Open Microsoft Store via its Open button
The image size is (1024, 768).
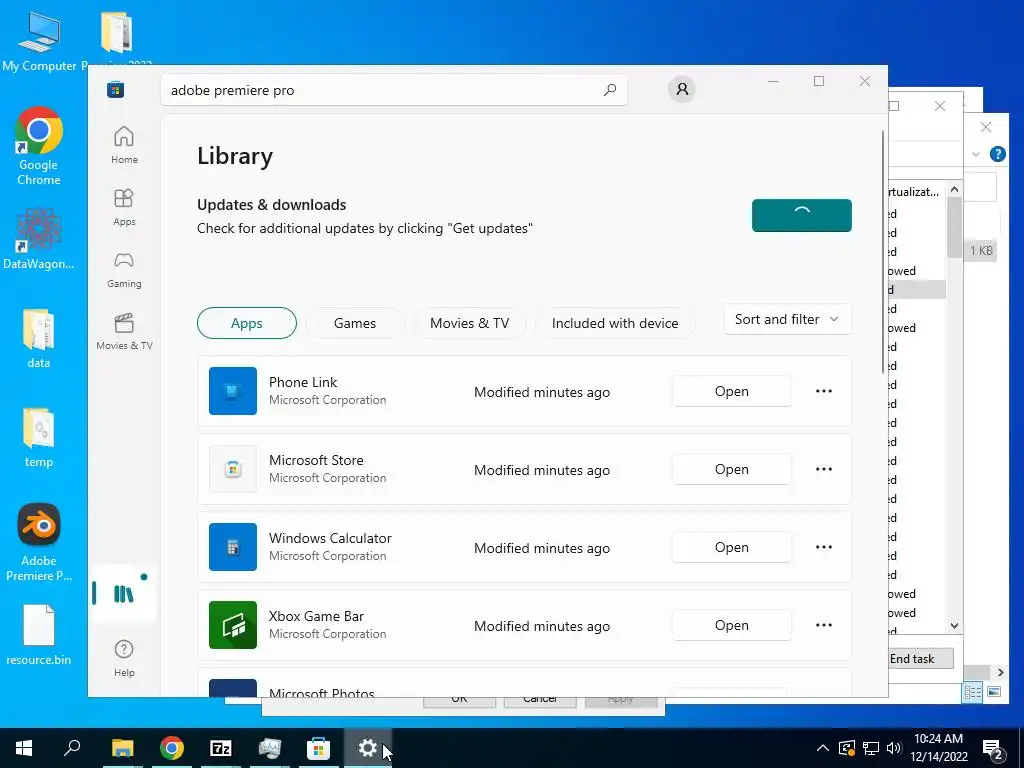tap(731, 469)
